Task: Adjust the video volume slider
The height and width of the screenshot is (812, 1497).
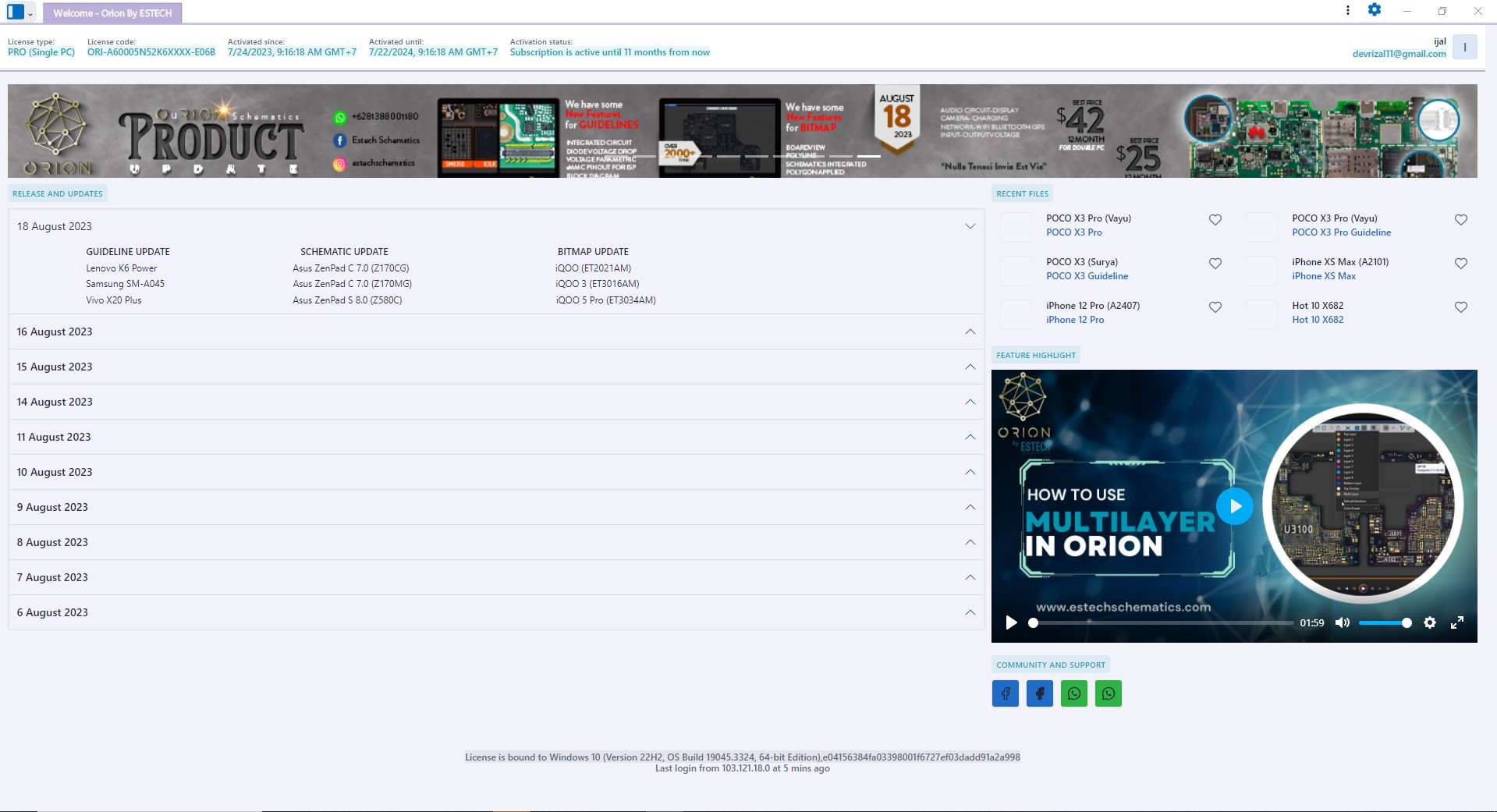Action: [x=1385, y=623]
